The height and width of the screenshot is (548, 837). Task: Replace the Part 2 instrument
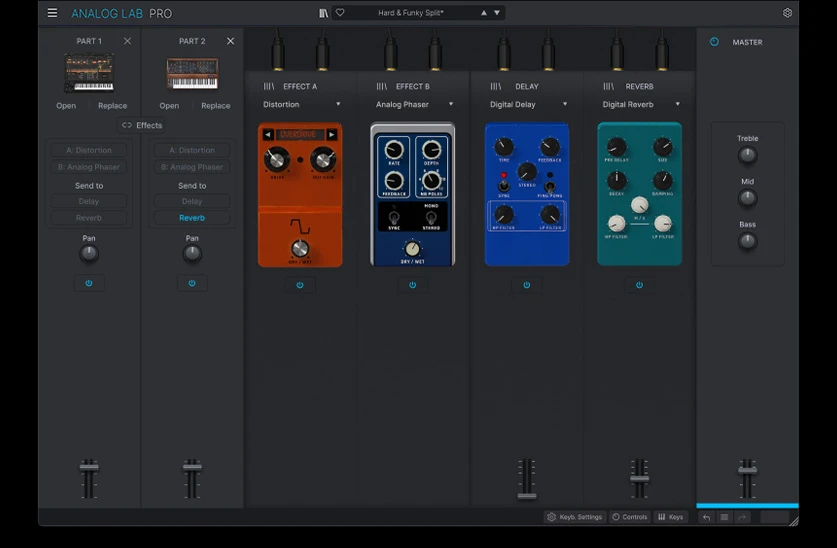[x=216, y=106]
